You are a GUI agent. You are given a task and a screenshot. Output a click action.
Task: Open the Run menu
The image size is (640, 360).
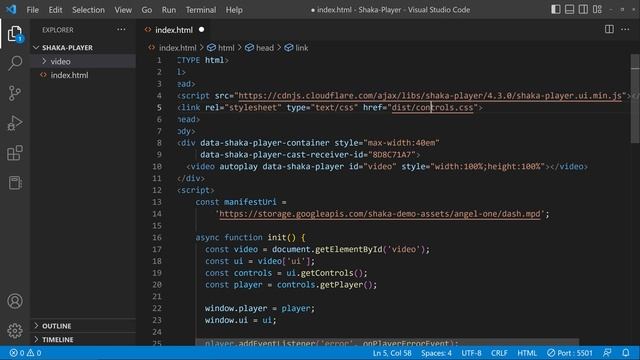[169, 10]
